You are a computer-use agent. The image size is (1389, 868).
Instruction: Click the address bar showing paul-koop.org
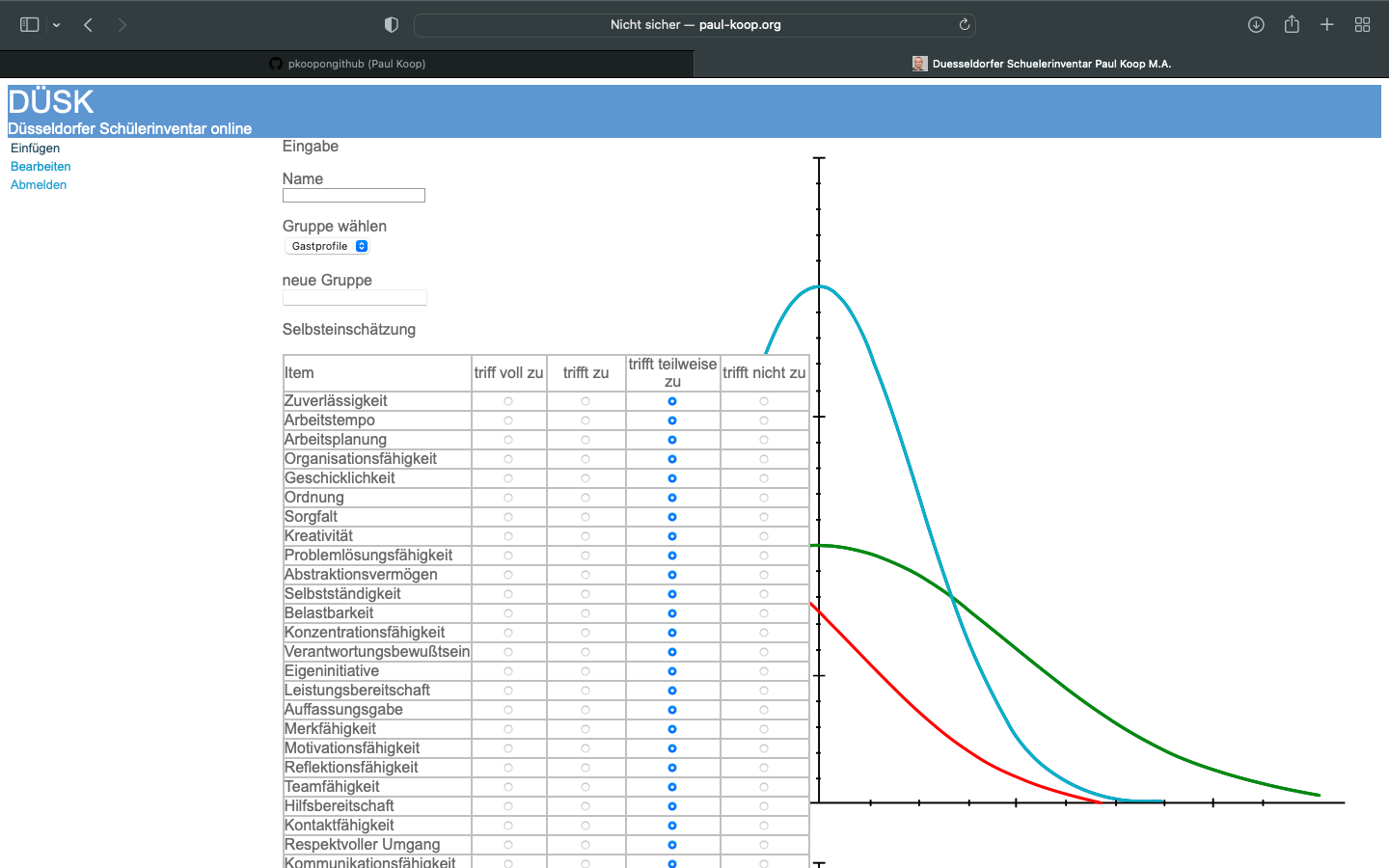click(x=694, y=25)
